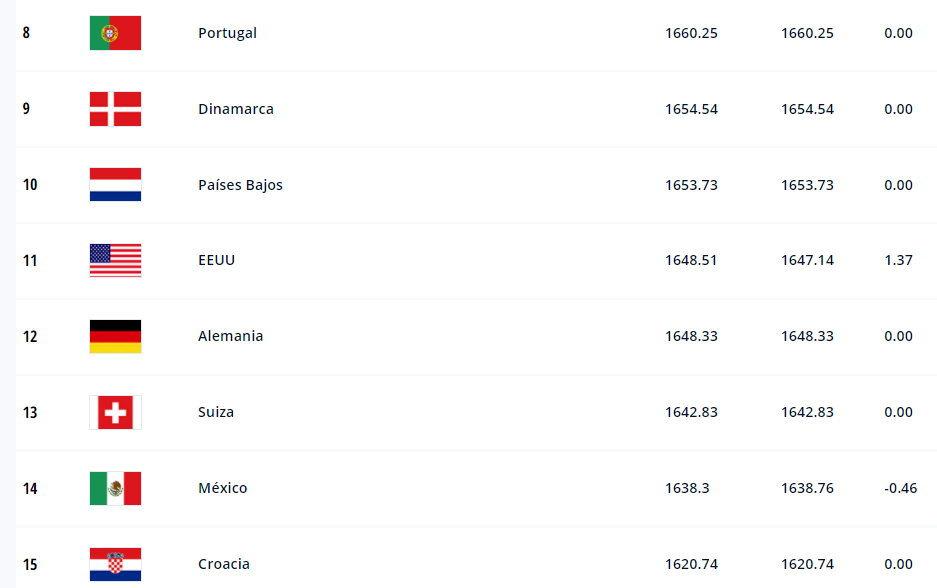Click the Dinamarca flag icon
This screenshot has height=588, width=937.
coord(115,108)
